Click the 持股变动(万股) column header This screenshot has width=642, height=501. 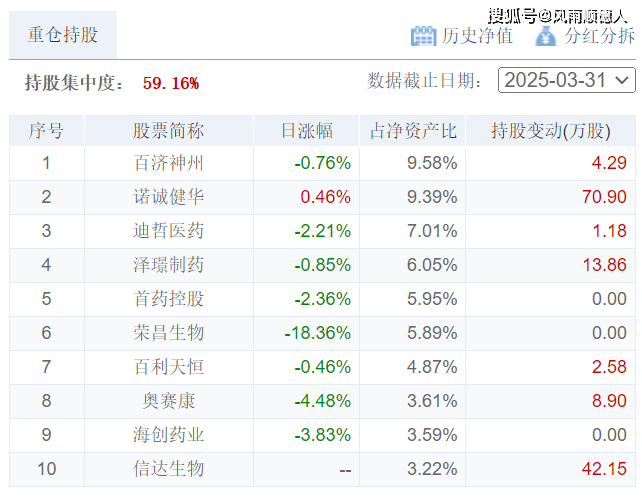click(x=551, y=131)
